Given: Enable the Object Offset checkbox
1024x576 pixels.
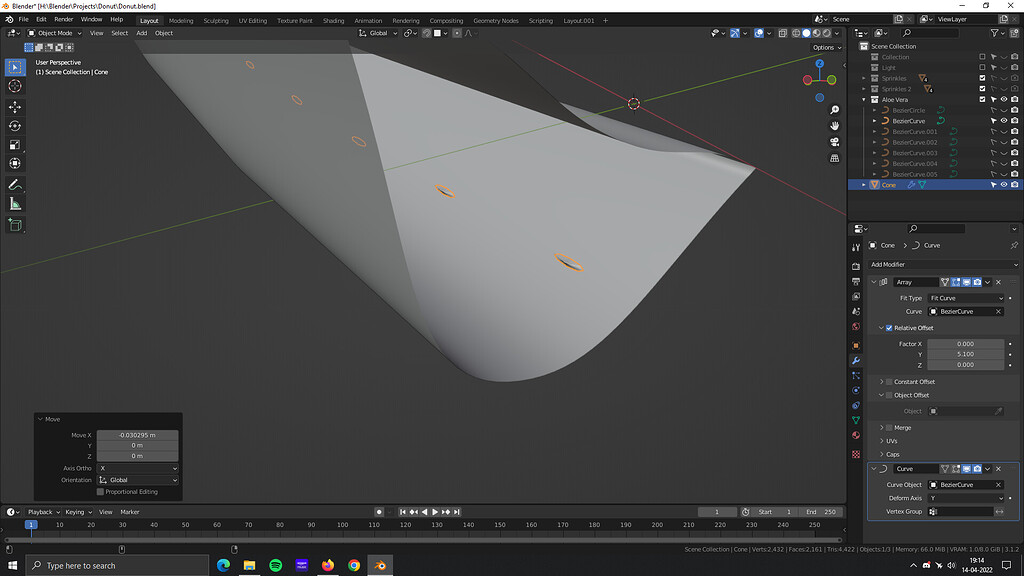Looking at the screenshot, I should [x=889, y=395].
